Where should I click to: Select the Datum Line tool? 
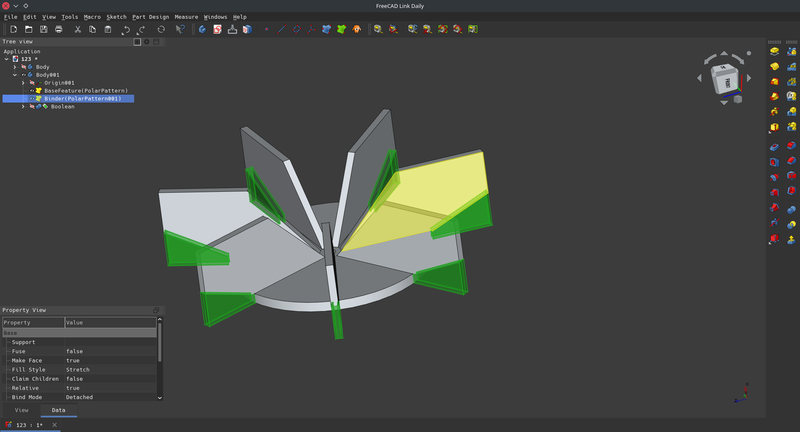click(281, 29)
